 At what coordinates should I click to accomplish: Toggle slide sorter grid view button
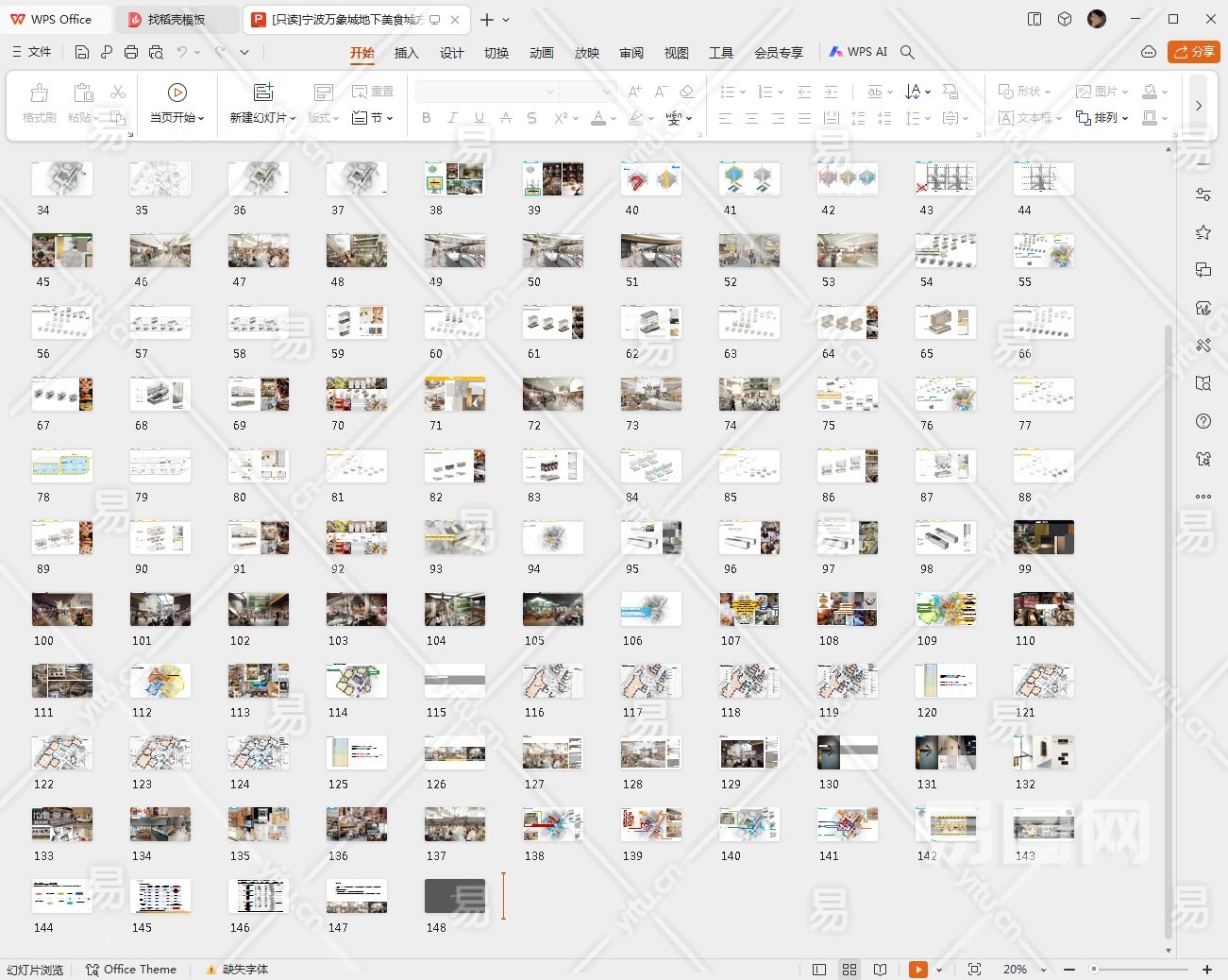pos(850,970)
